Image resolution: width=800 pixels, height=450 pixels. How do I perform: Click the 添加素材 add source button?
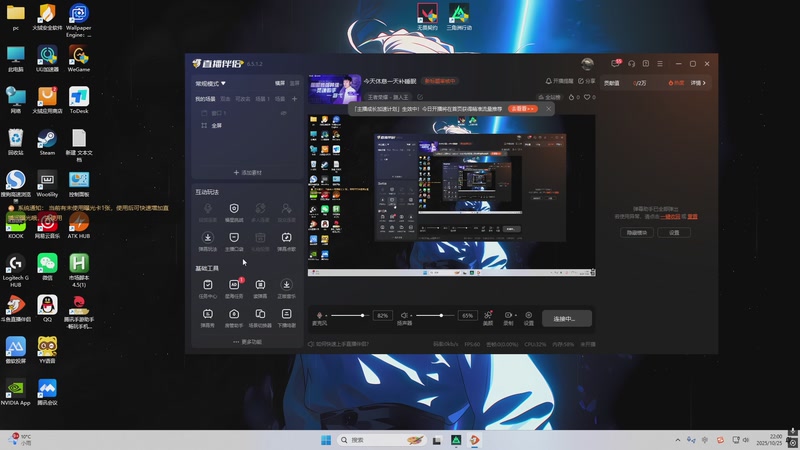click(247, 172)
